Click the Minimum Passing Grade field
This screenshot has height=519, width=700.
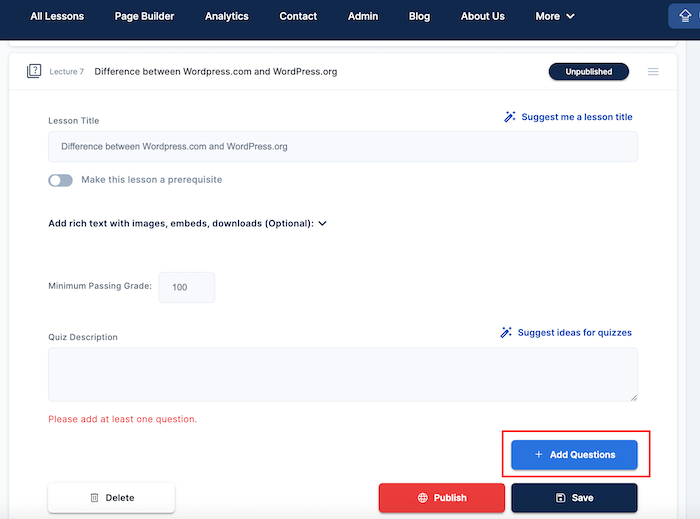[x=187, y=287]
